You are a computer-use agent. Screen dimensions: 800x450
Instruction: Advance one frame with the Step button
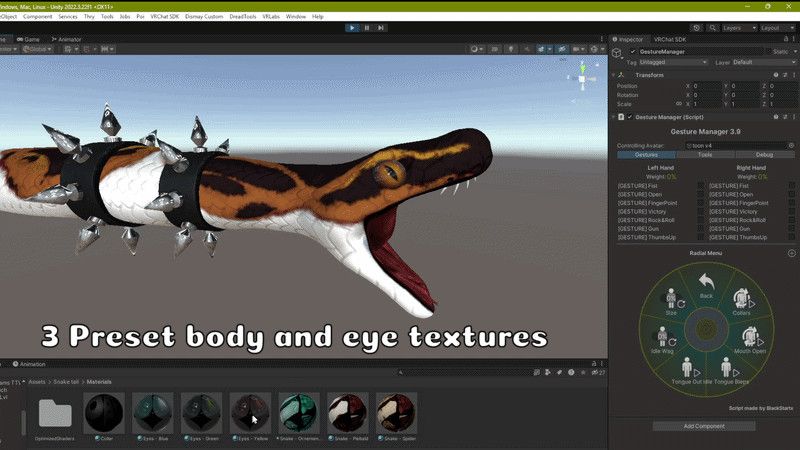381,28
